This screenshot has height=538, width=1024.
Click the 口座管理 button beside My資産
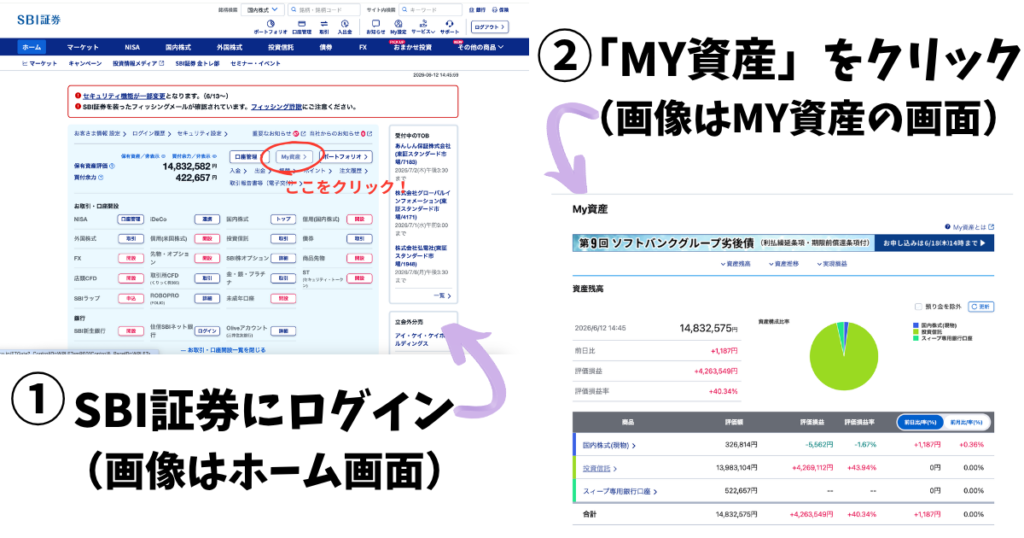point(248,157)
